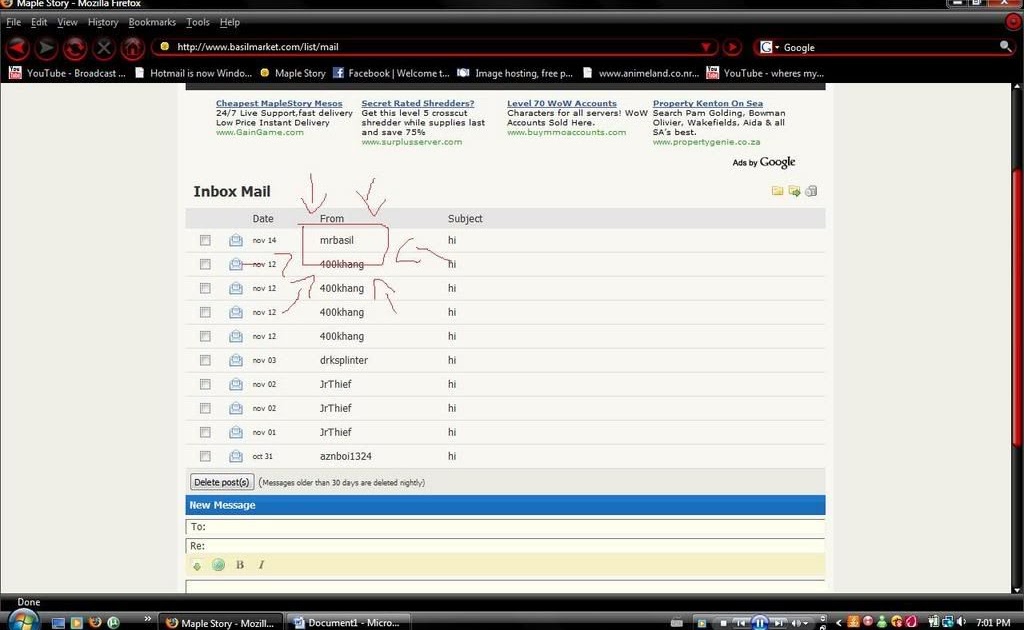The image size is (1024, 630).
Task: Open the Level 70 WoW Accounts ad link
Action: coord(562,103)
